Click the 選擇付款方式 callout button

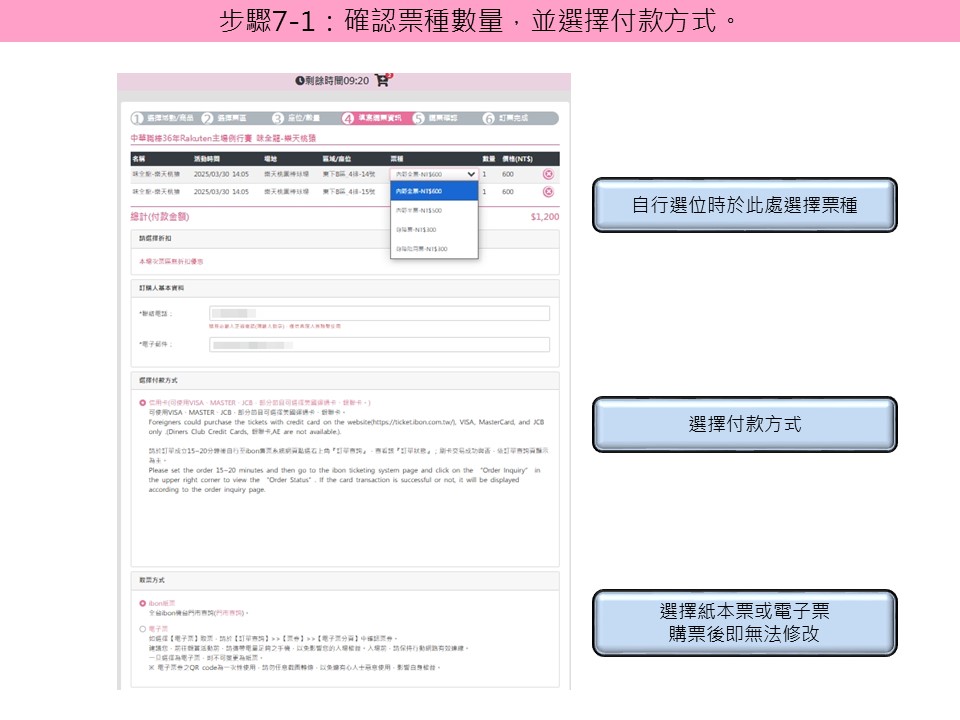click(744, 424)
